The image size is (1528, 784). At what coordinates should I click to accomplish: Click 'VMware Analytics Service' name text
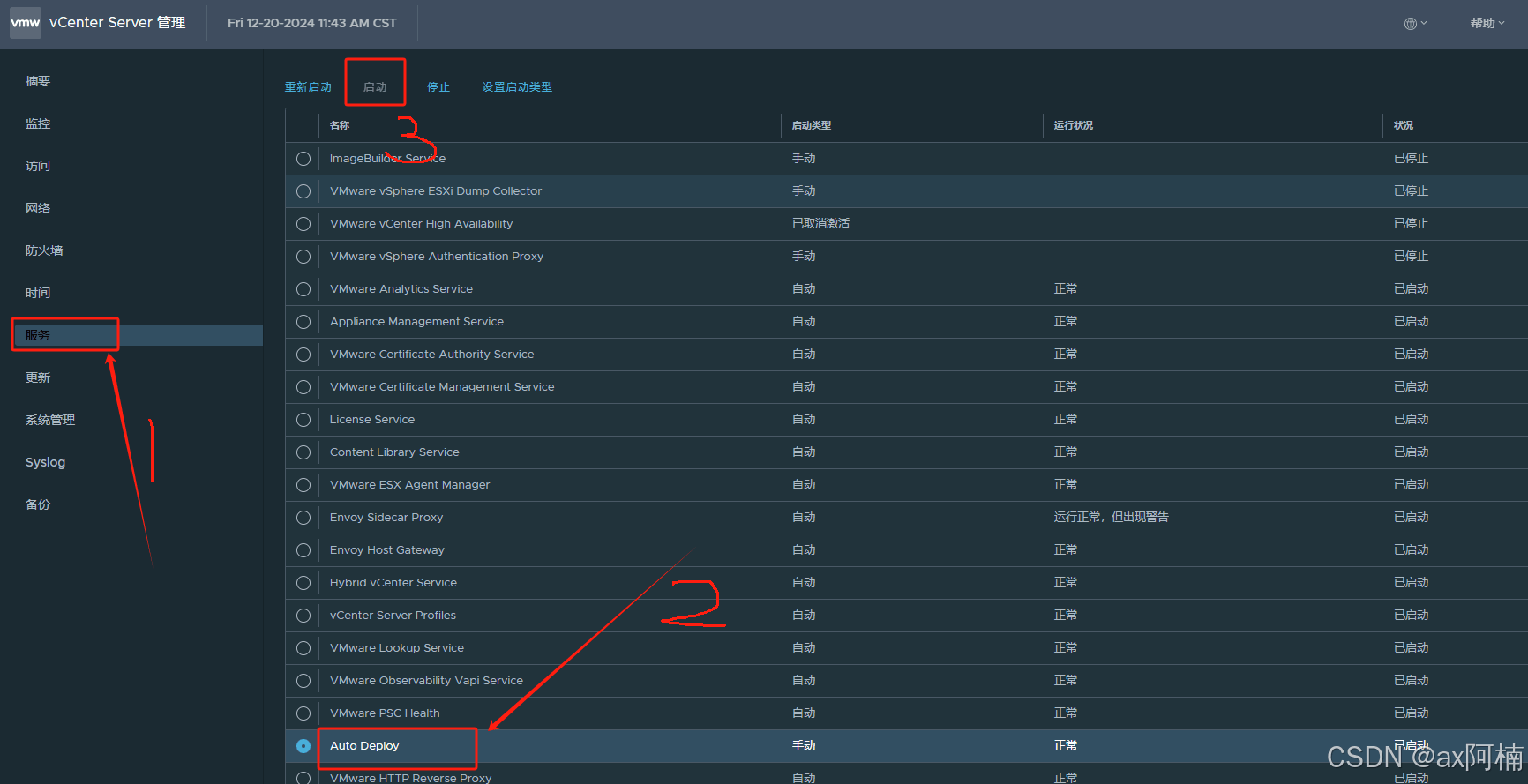pos(401,289)
